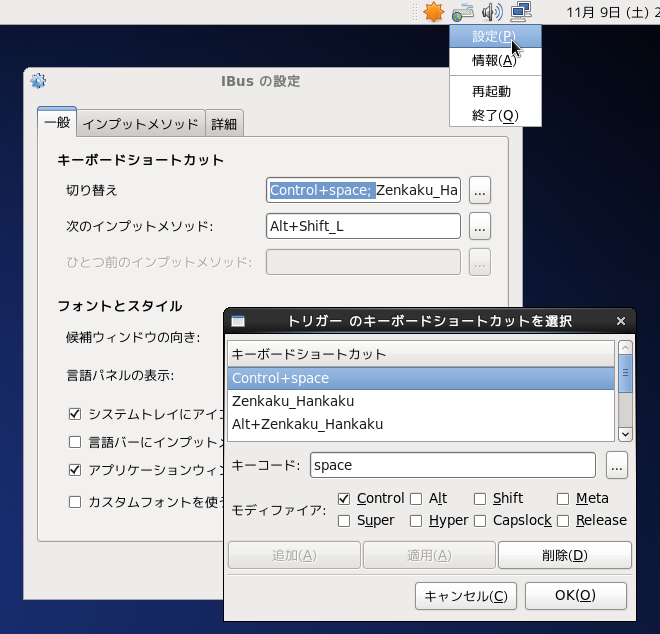Toggle the アプリケーションウィンドウ checkbox
Screen dimensions: 660x634
pyautogui.click(x=75, y=470)
